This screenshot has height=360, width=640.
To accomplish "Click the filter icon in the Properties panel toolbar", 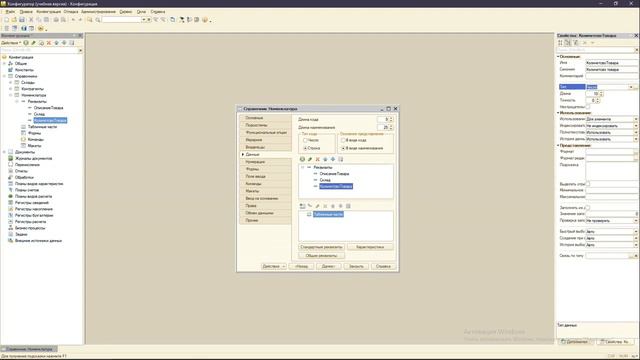I will click(x=576, y=43).
